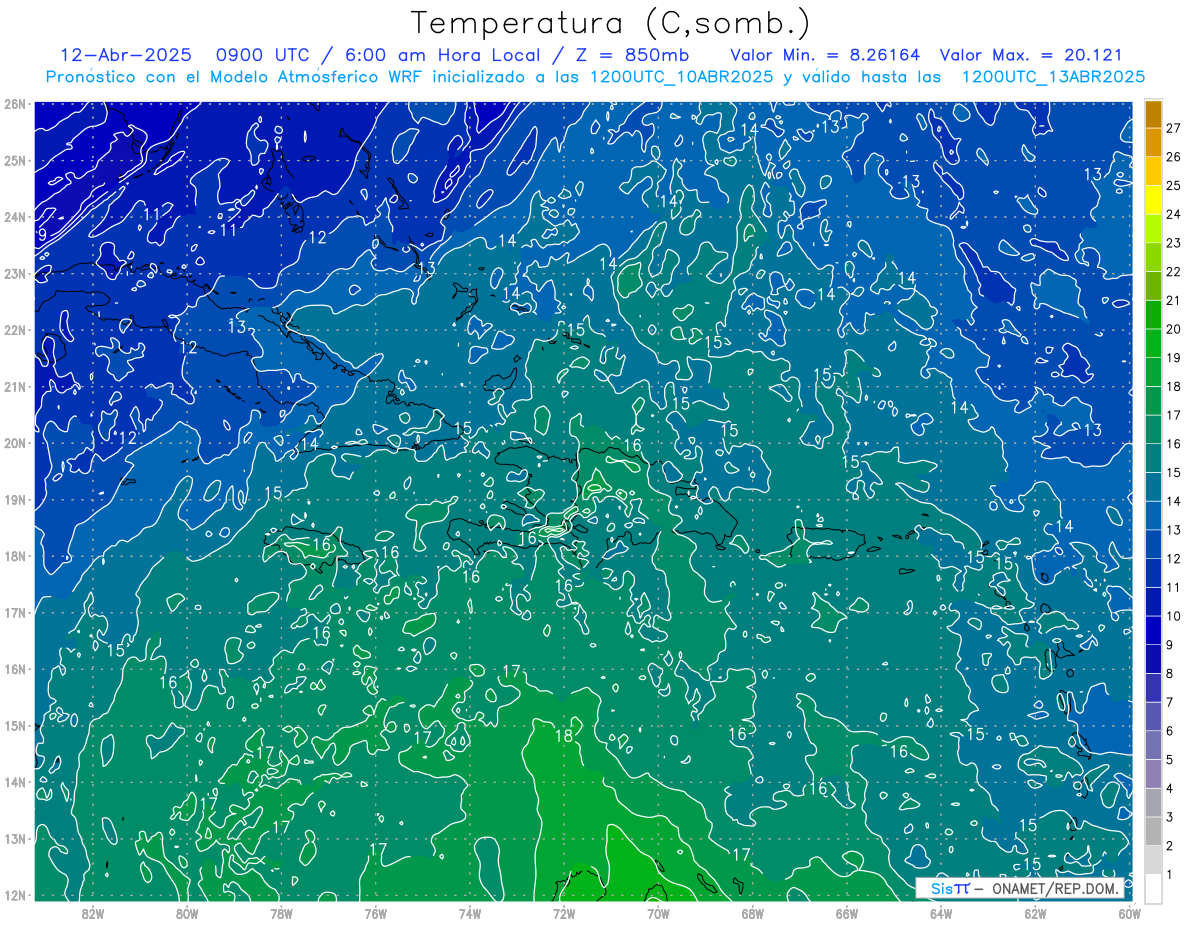Click the color scale label '10'
The height and width of the screenshot is (927, 1200).
tap(1174, 616)
